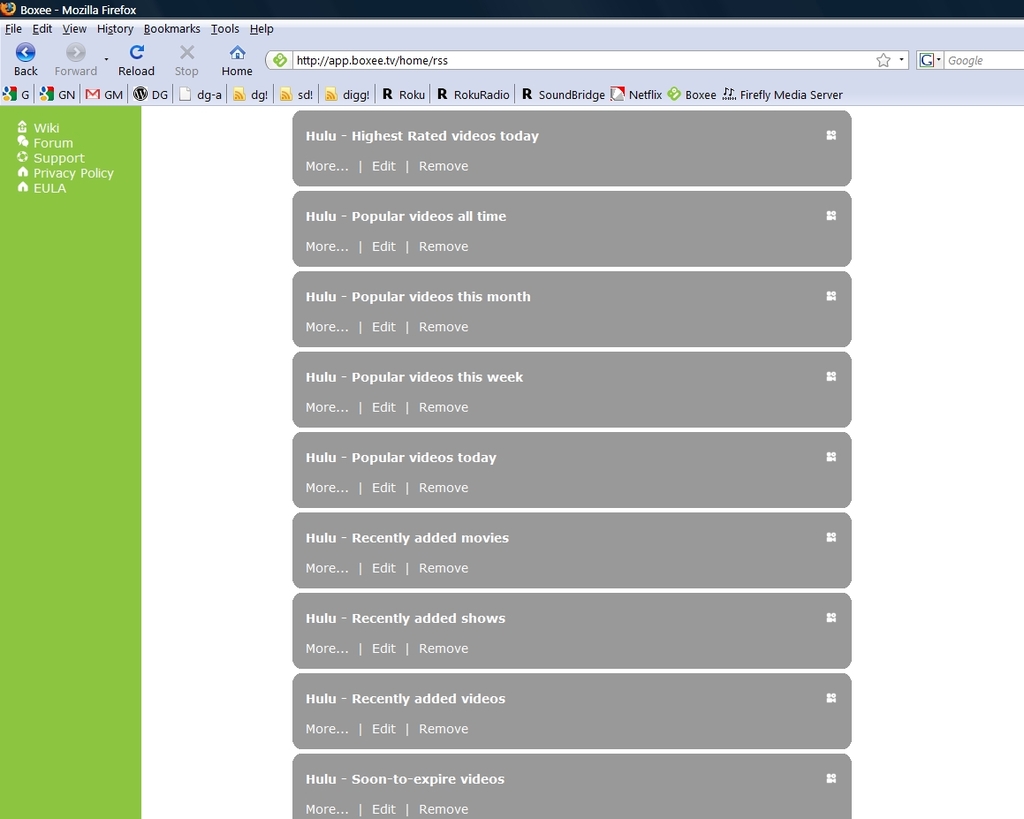1024x819 pixels.
Task: Open the File menu
Action: (13, 29)
